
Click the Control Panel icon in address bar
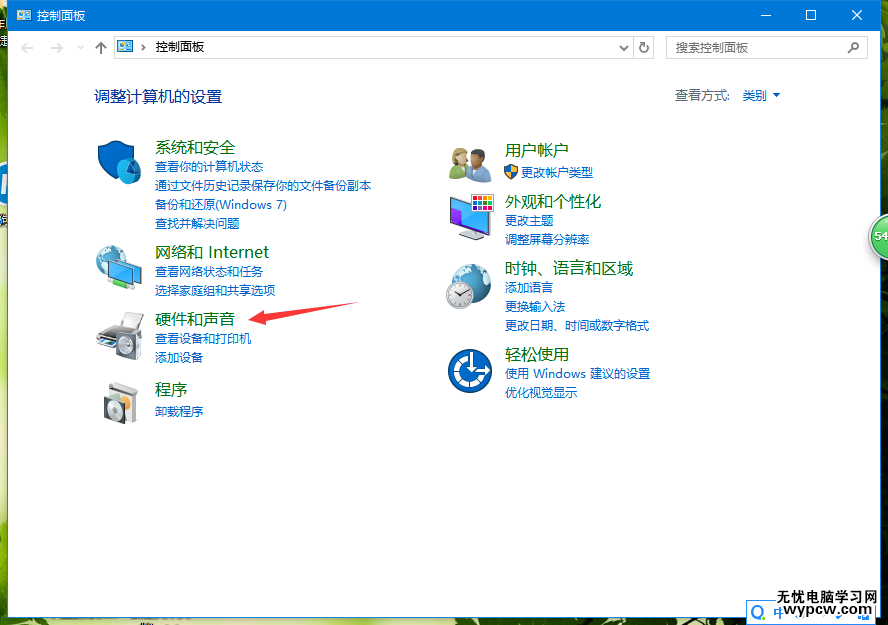pyautogui.click(x=125, y=46)
